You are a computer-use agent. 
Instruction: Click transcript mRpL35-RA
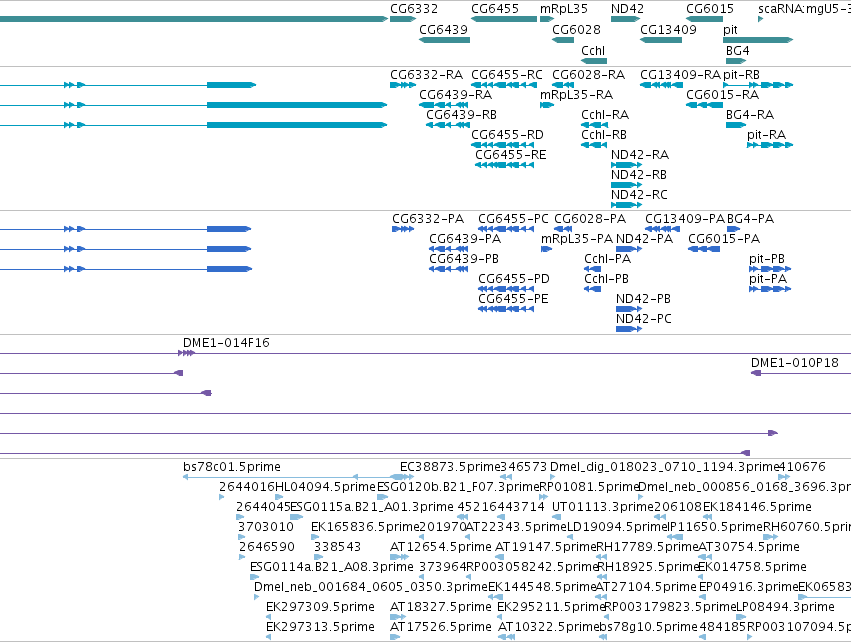point(576,95)
